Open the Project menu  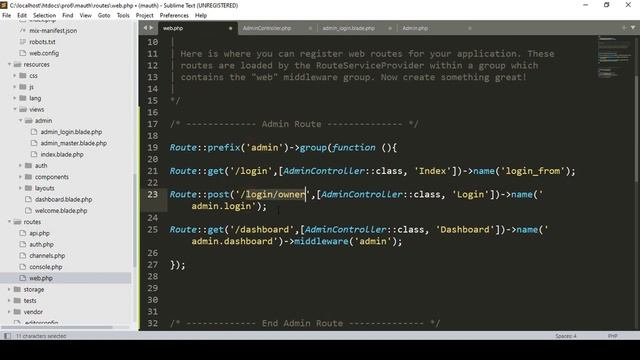point(144,16)
